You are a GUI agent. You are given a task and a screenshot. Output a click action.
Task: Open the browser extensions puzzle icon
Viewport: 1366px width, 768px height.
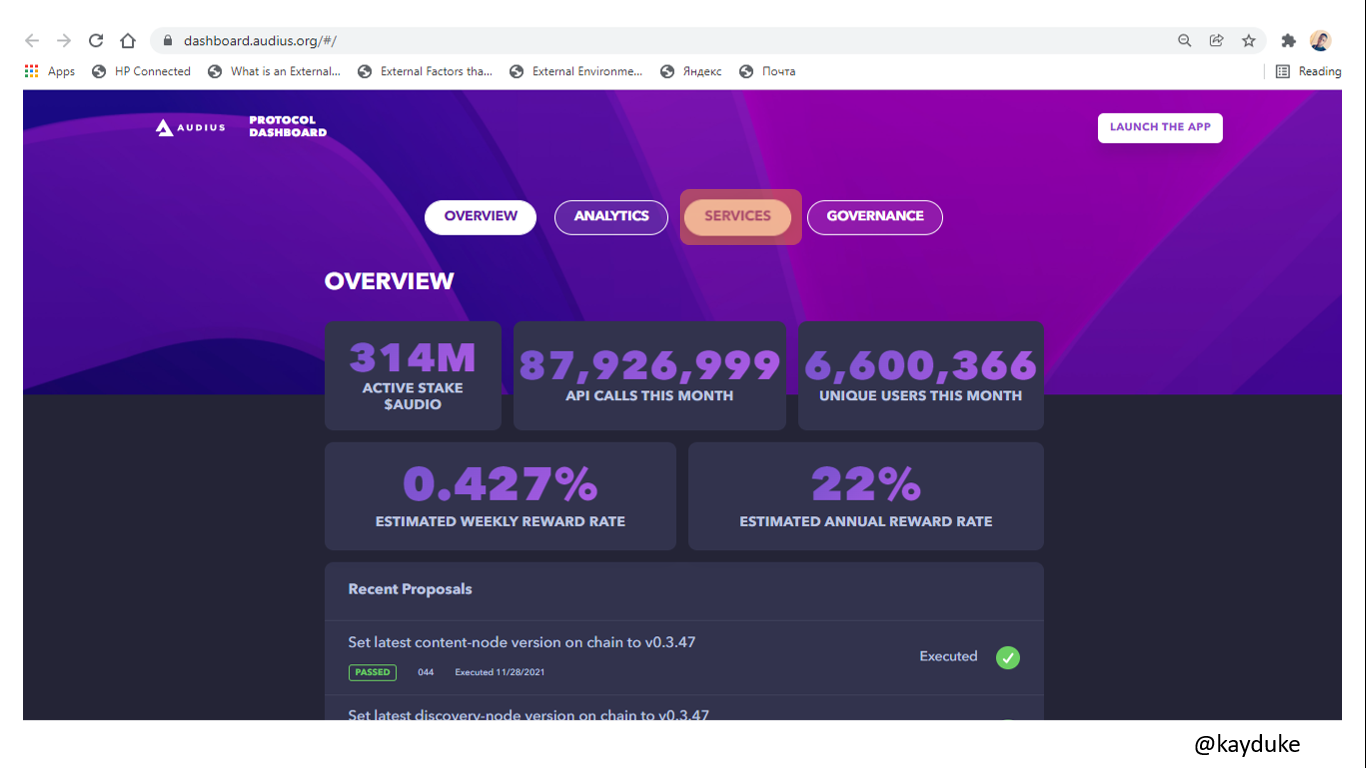pyautogui.click(x=1289, y=41)
